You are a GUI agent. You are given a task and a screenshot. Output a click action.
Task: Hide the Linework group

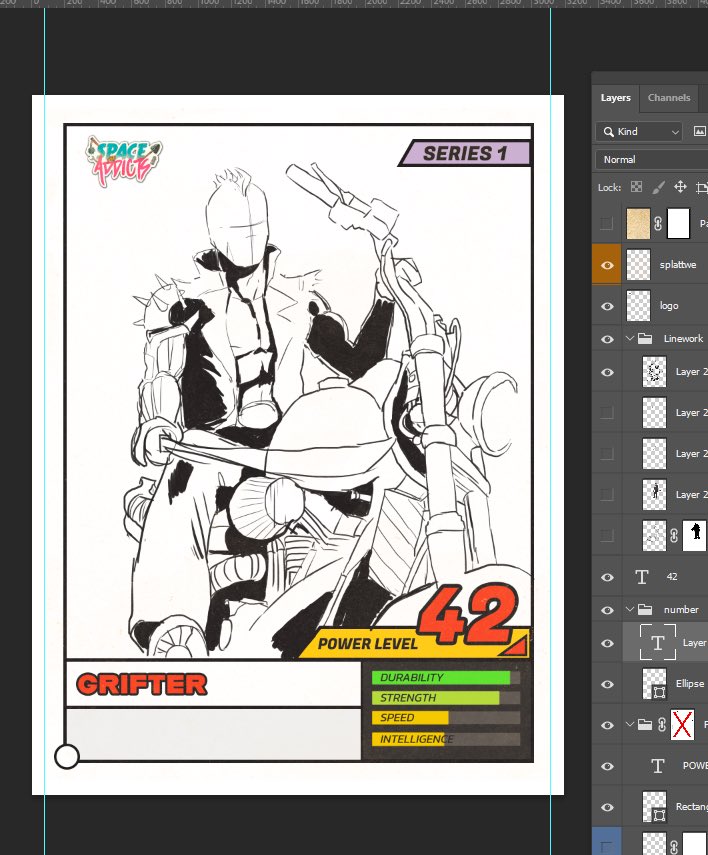point(607,339)
